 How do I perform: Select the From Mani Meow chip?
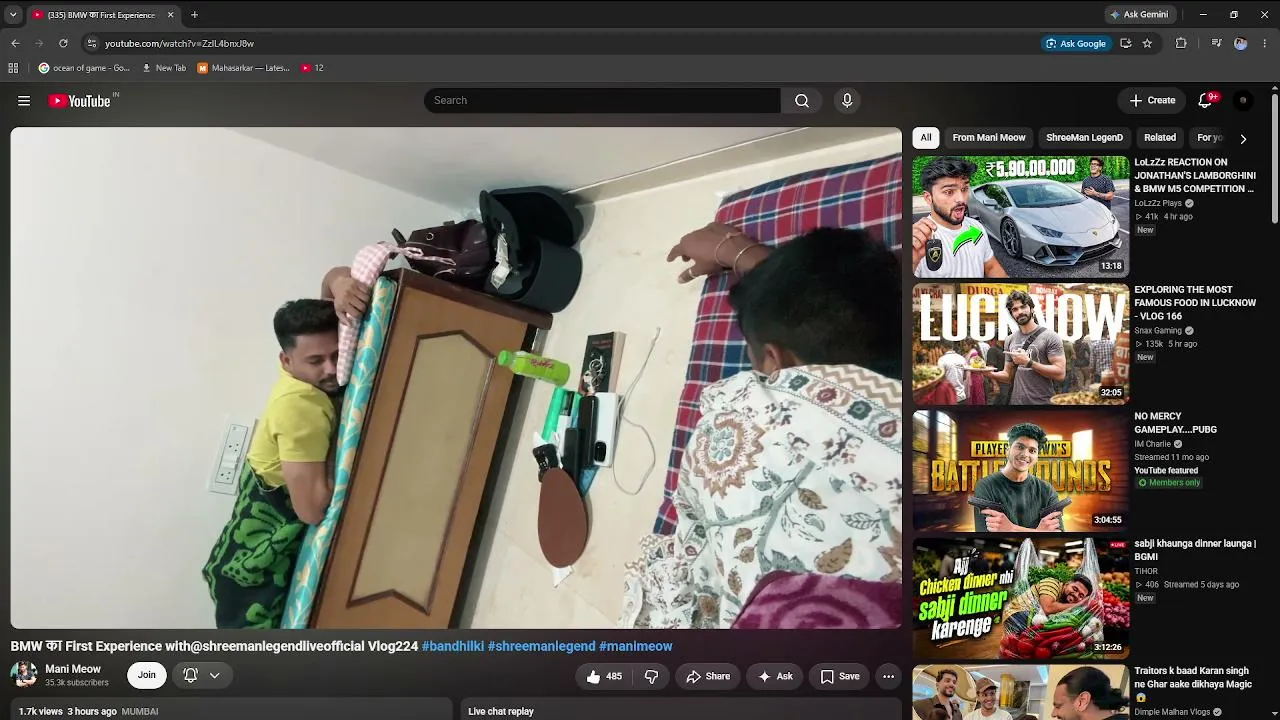coord(989,138)
